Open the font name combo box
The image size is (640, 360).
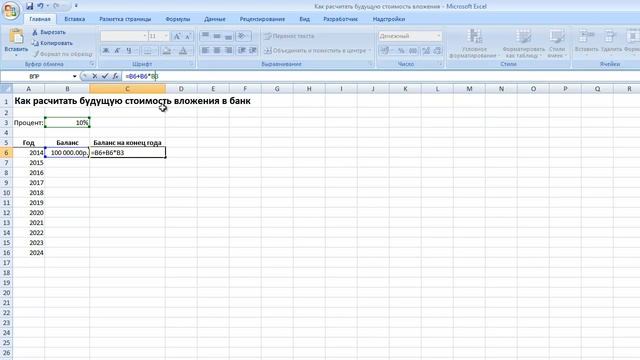124,36
